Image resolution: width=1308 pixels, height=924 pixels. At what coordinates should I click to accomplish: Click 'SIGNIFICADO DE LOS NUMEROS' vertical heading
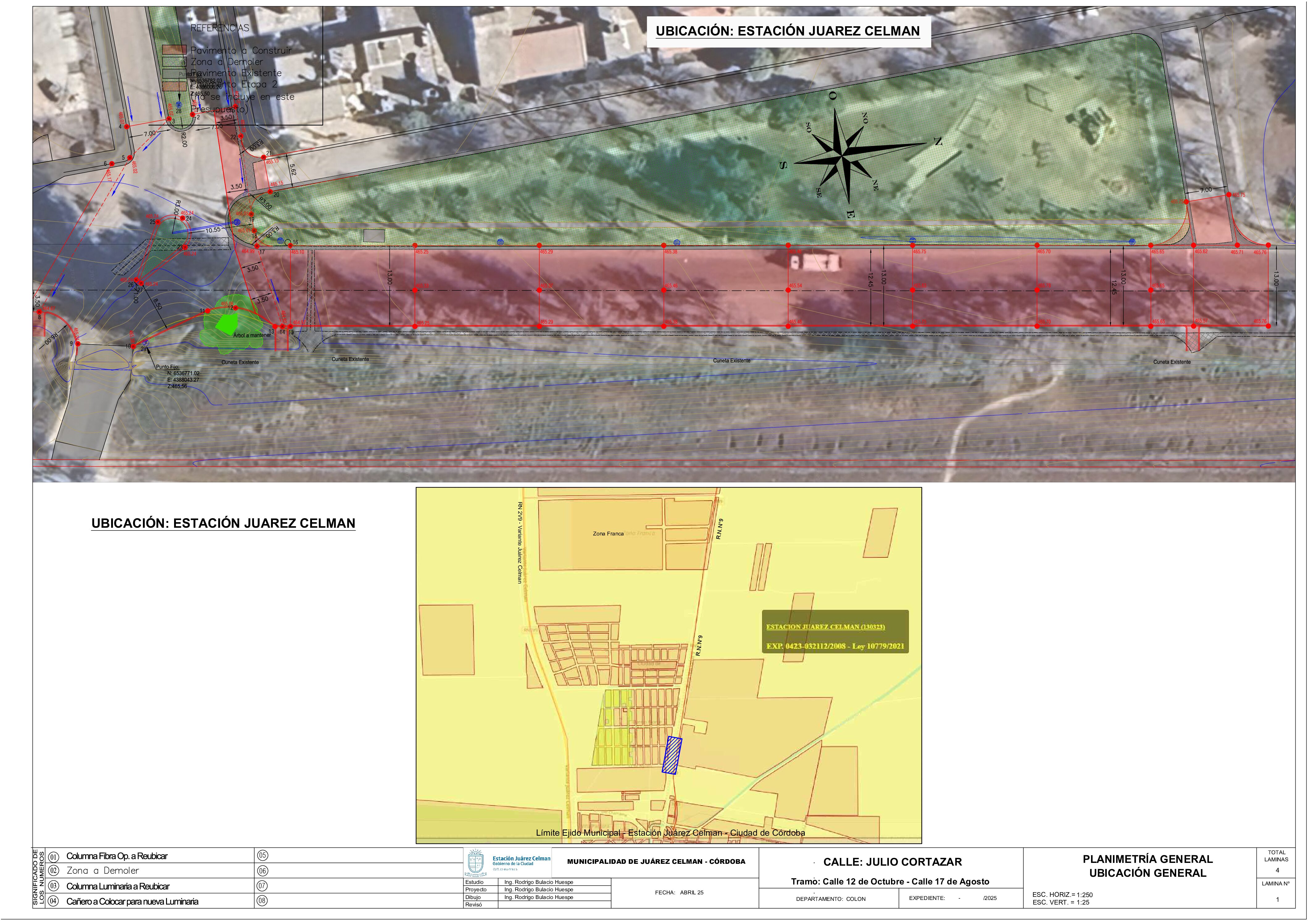[38, 878]
